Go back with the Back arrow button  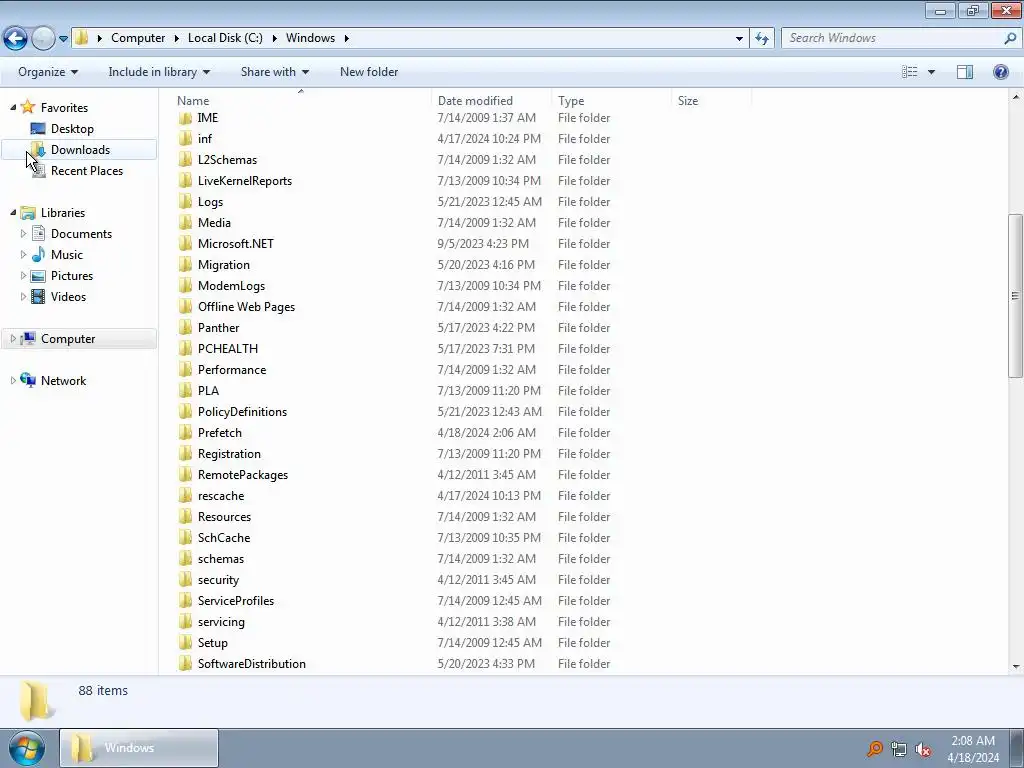[x=16, y=38]
